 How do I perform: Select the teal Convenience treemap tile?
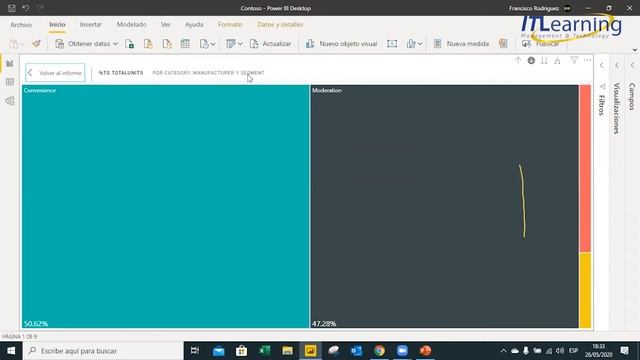tap(165, 206)
